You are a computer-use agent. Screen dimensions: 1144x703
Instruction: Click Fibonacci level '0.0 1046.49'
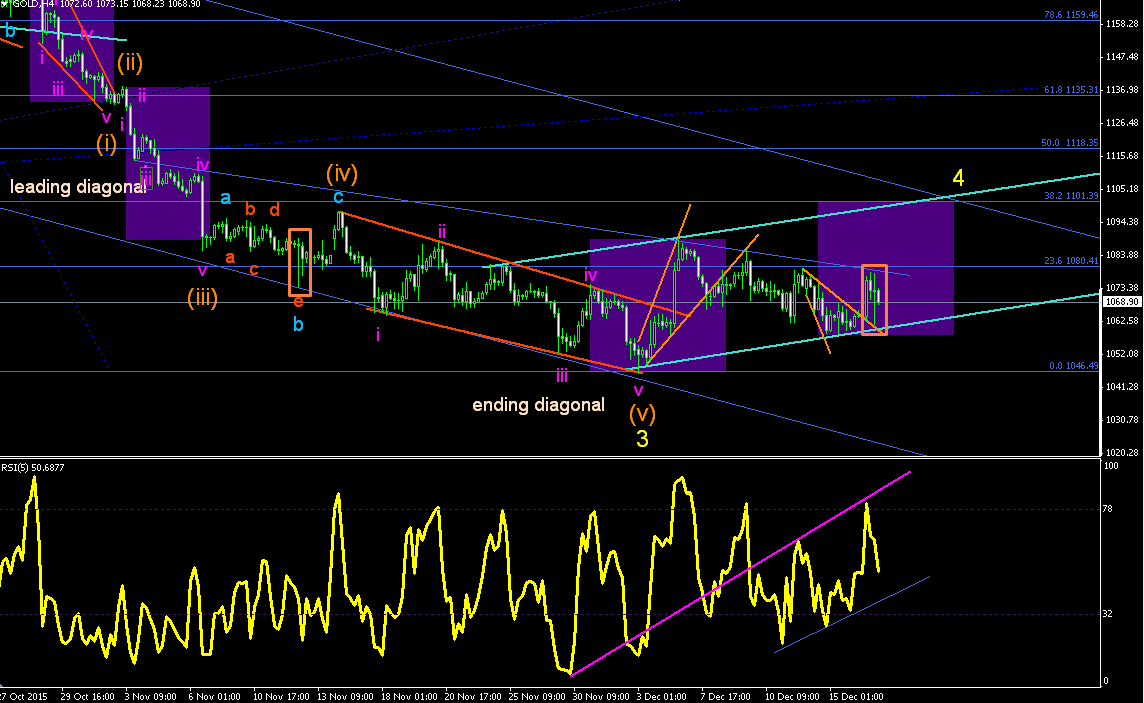click(x=1073, y=366)
